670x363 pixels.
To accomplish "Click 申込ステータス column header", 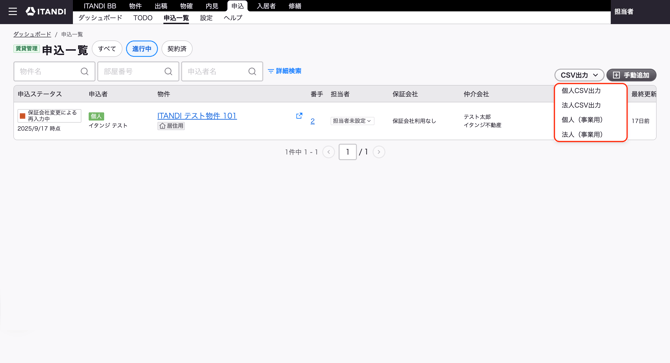I will pos(40,94).
